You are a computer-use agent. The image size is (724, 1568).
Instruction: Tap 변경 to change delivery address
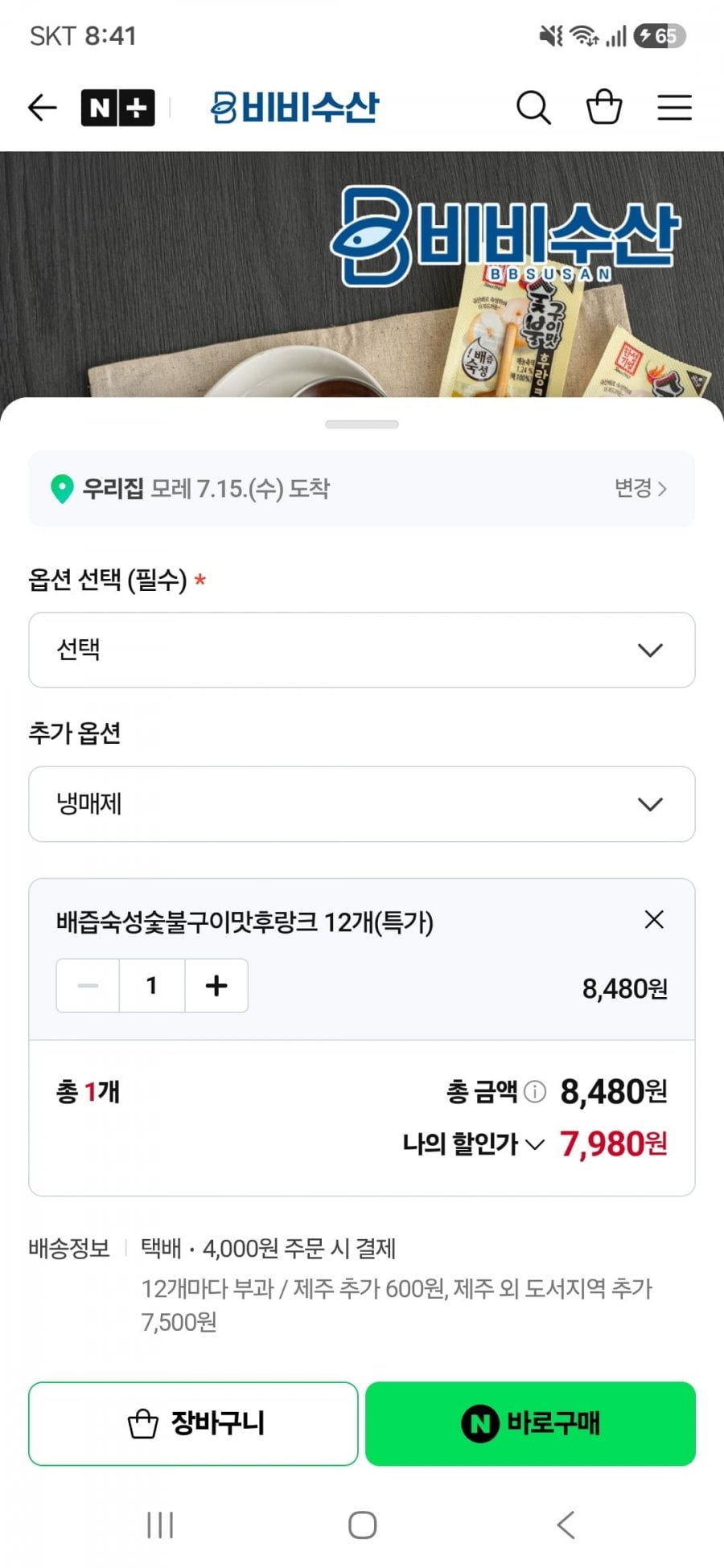(640, 488)
